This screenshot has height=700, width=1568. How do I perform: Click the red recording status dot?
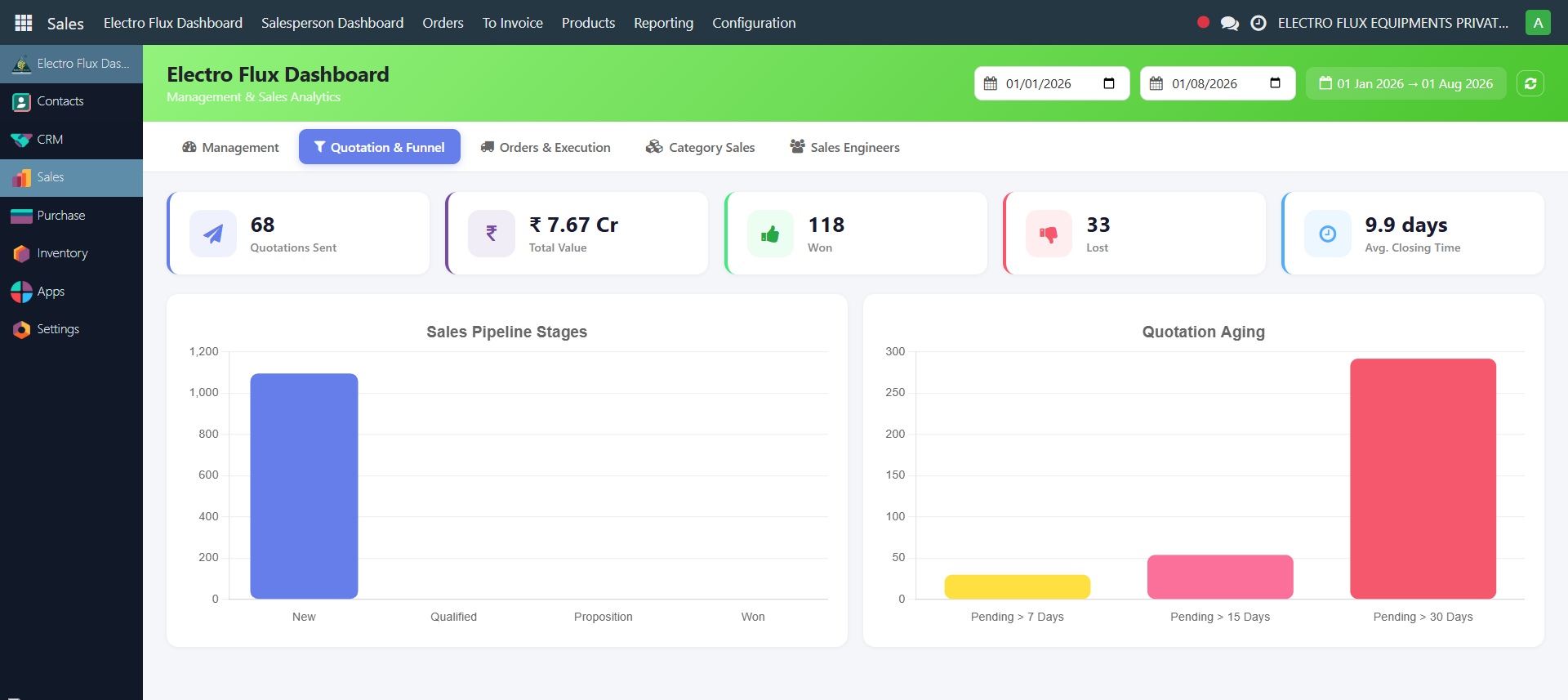(x=1203, y=22)
